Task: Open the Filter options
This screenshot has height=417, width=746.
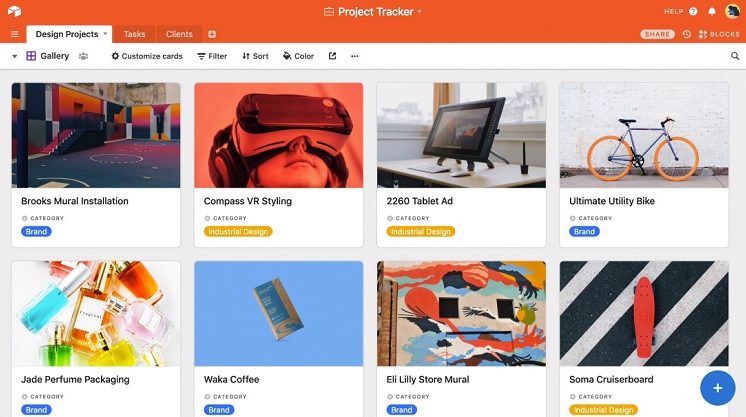Action: (x=212, y=56)
